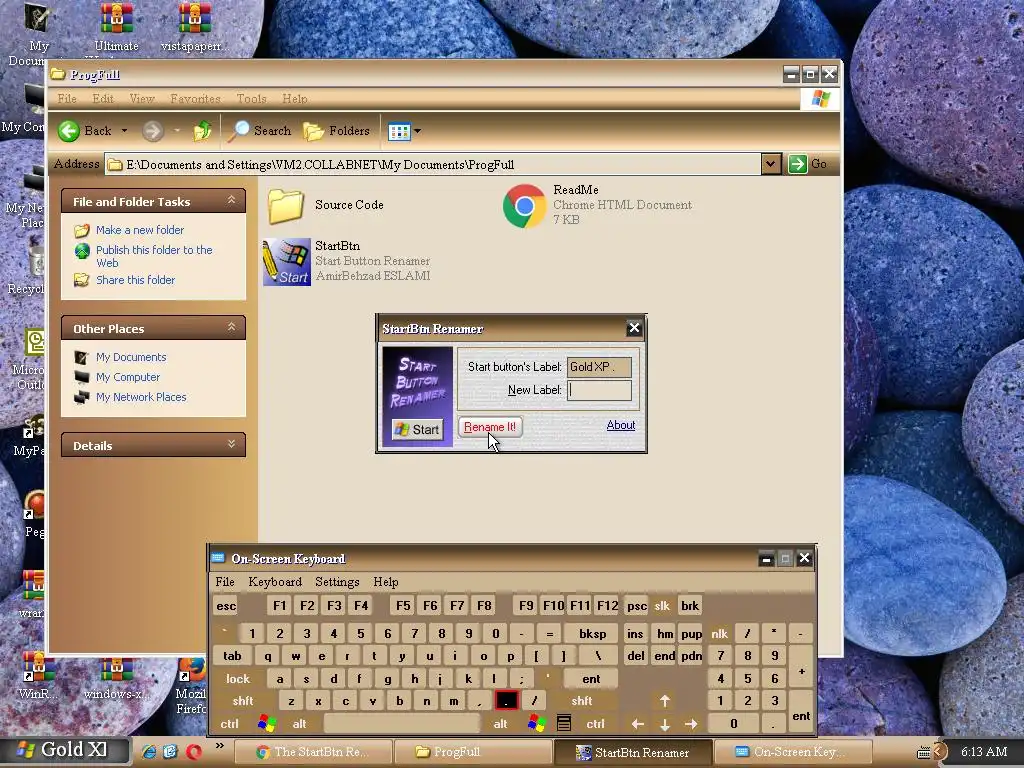Open the Tools menu in ProgFull
The width and height of the screenshot is (1024, 768).
(x=251, y=99)
